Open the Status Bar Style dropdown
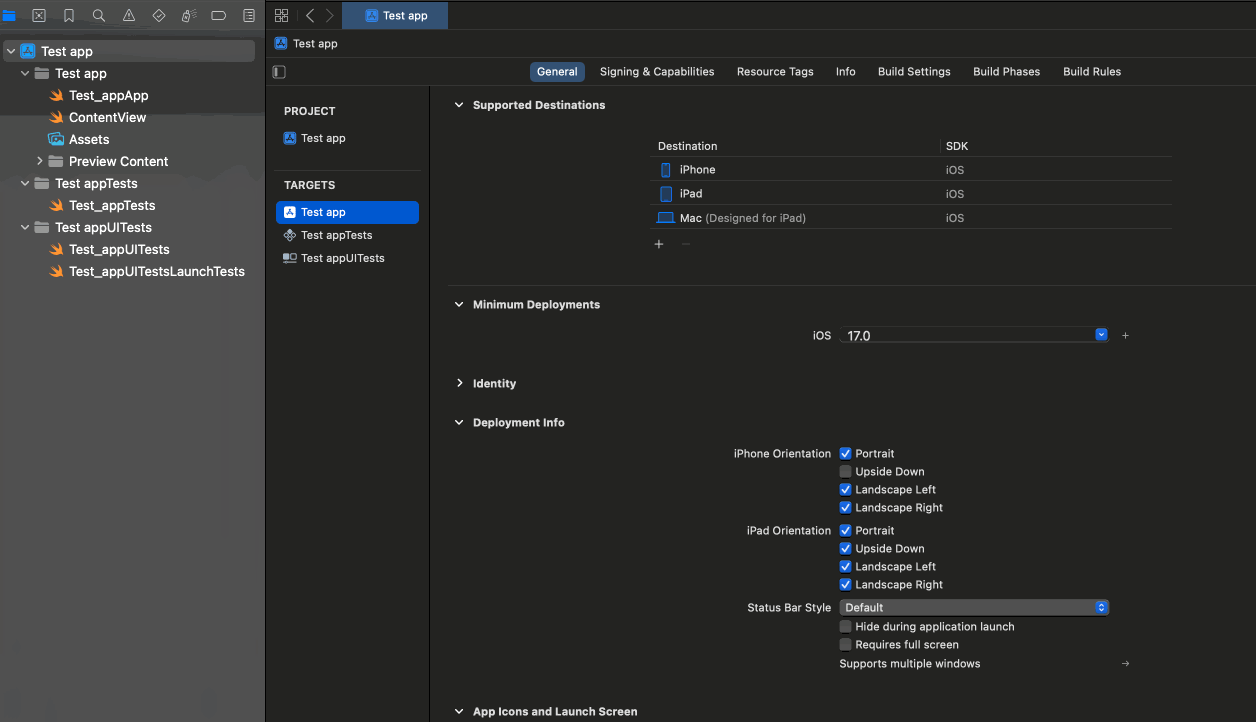 (x=974, y=608)
